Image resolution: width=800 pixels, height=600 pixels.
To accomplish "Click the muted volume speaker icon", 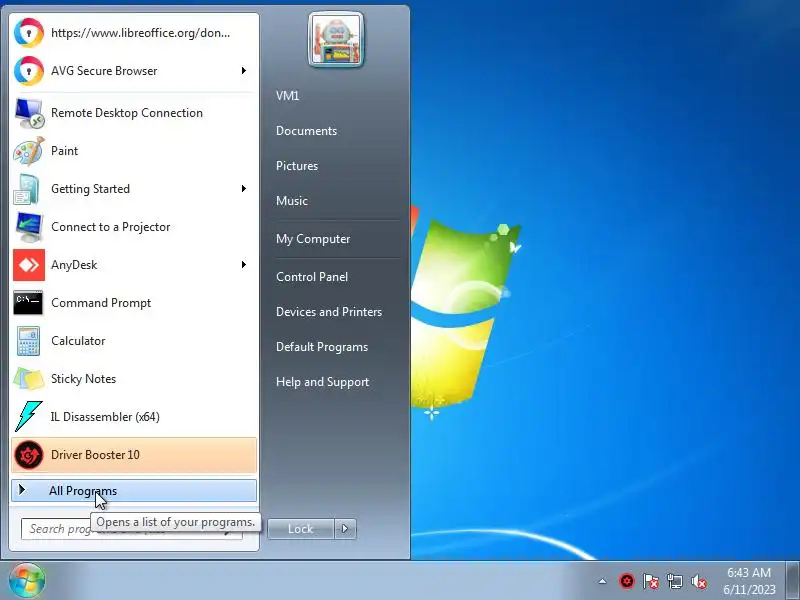I will click(698, 581).
